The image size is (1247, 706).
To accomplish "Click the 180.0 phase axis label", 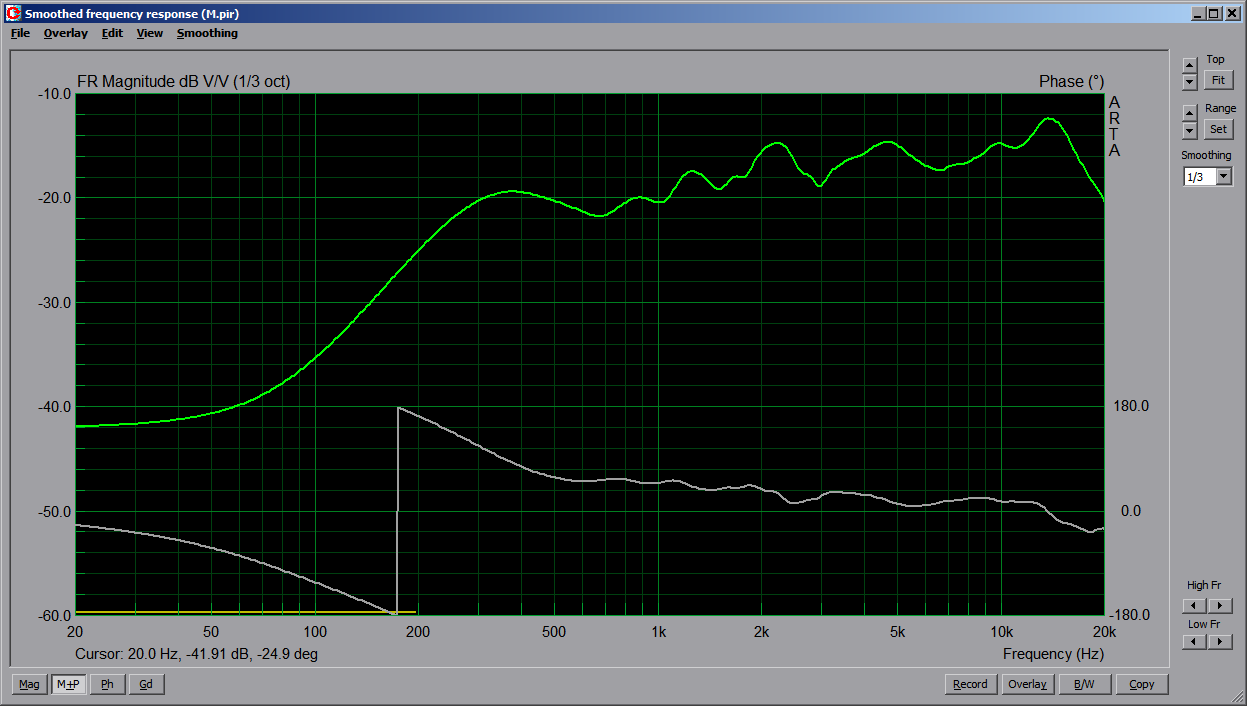I will 1131,406.
